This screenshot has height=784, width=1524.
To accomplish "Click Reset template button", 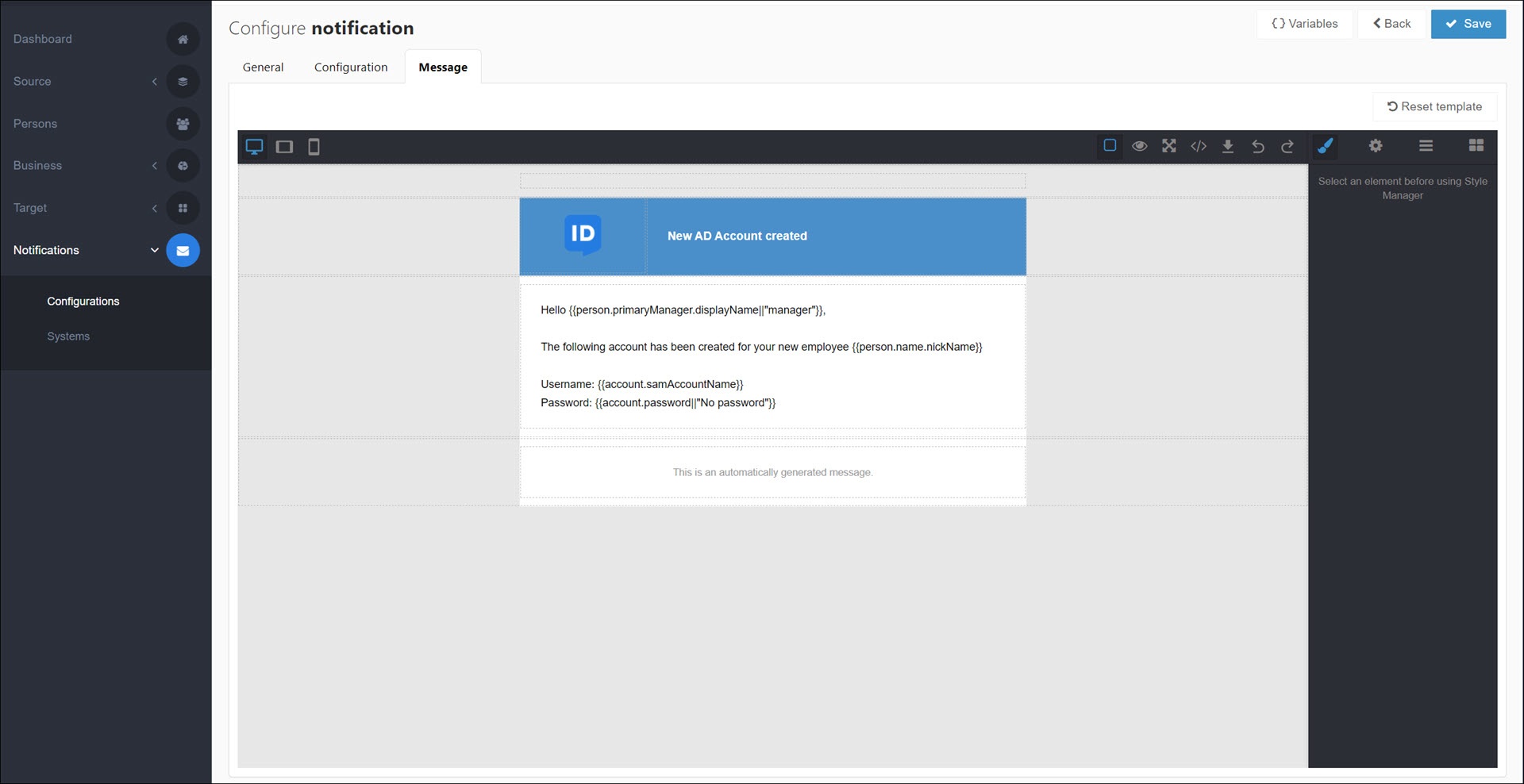I will (1435, 106).
